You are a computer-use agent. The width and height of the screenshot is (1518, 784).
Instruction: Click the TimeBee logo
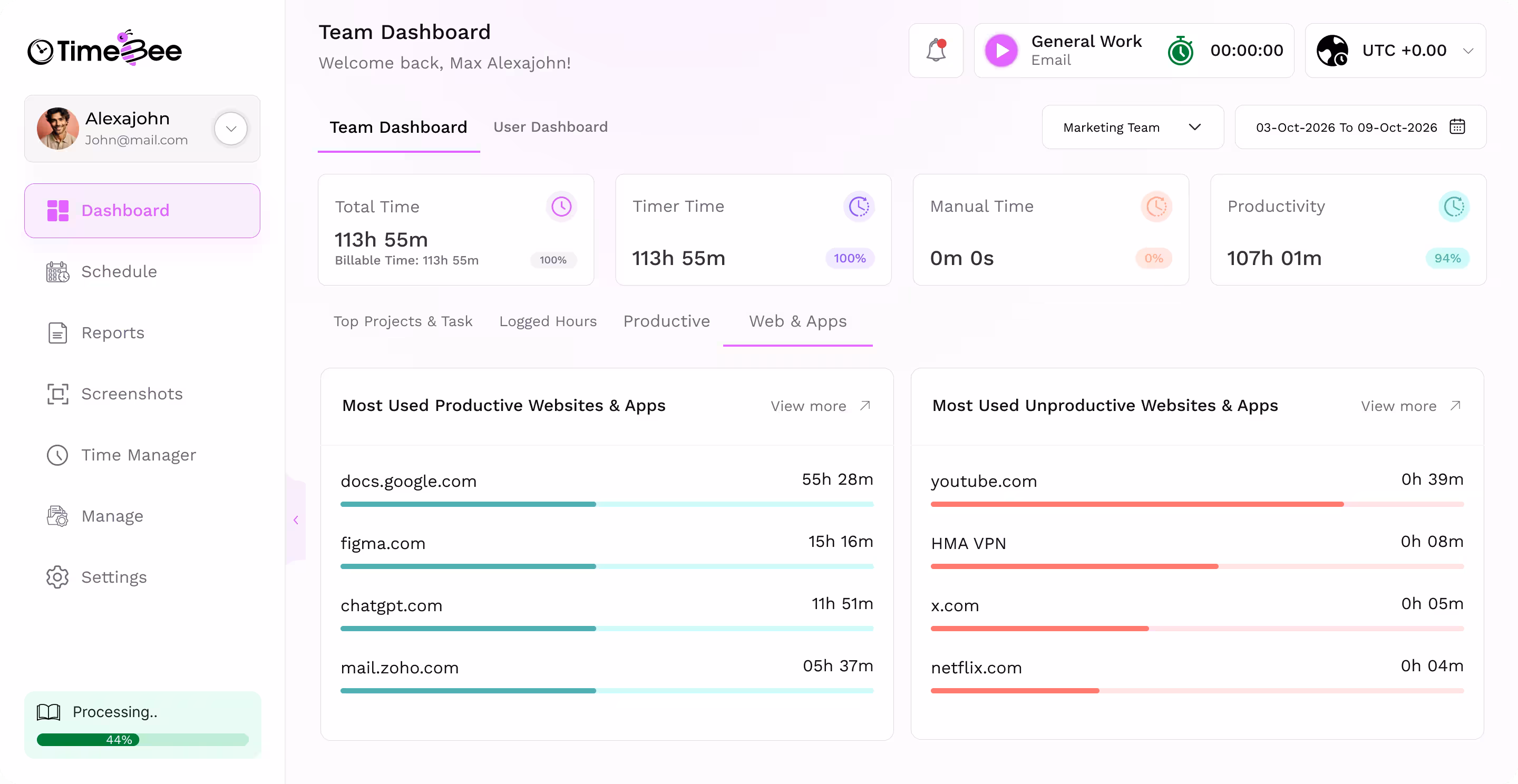point(105,48)
